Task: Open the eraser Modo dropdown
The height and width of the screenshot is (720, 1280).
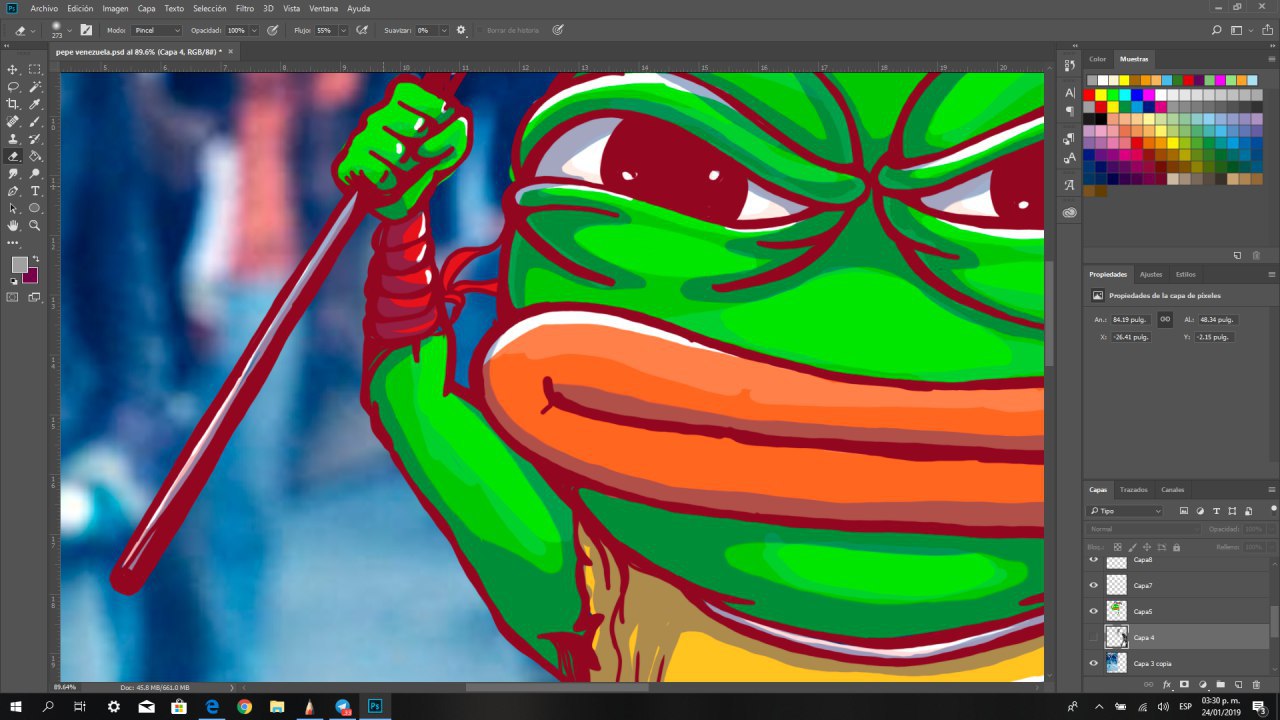Action: [157, 30]
